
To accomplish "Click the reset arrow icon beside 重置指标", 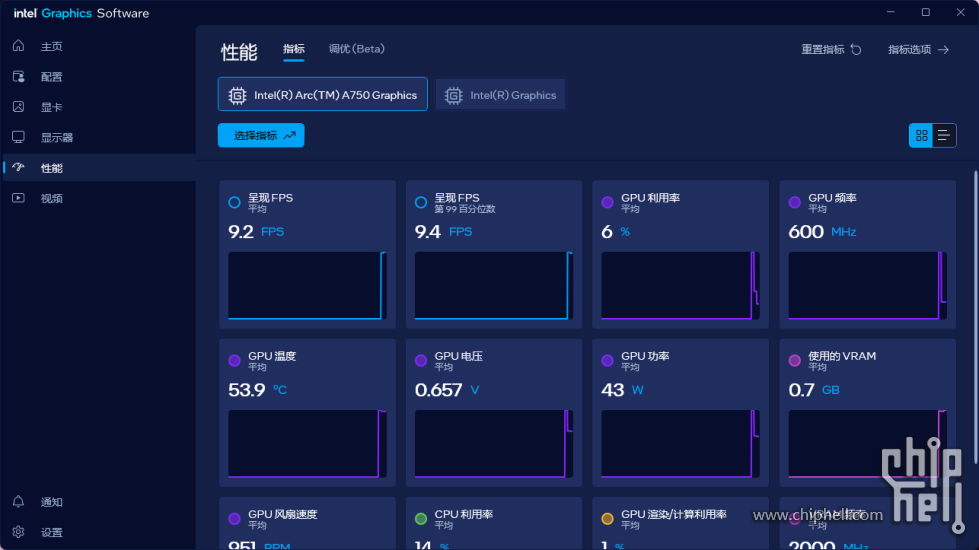I will tap(856, 49).
